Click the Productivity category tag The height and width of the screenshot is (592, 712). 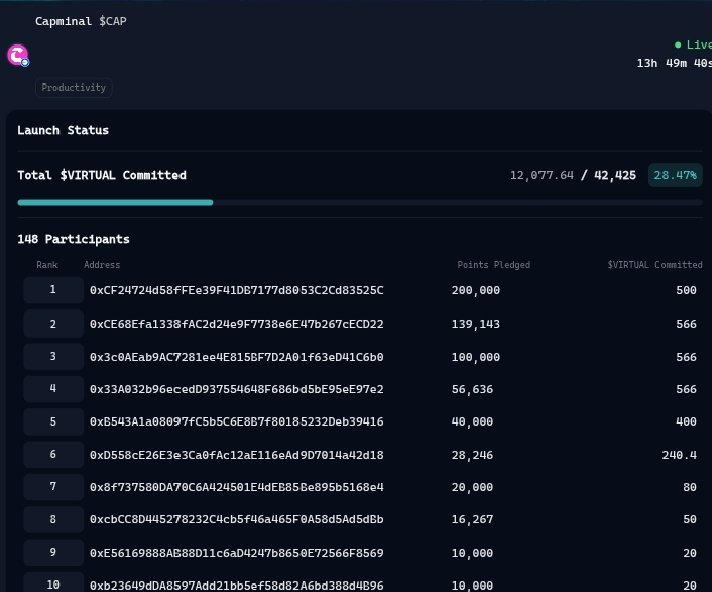(74, 88)
